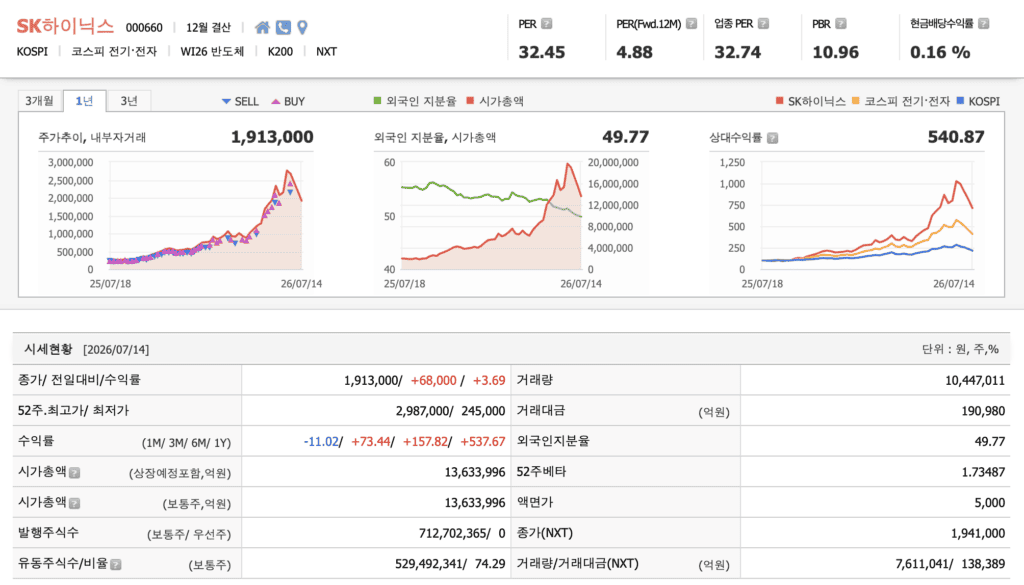
Task: Click the 단위 : 원, 주,% unit note
Action: (x=960, y=349)
